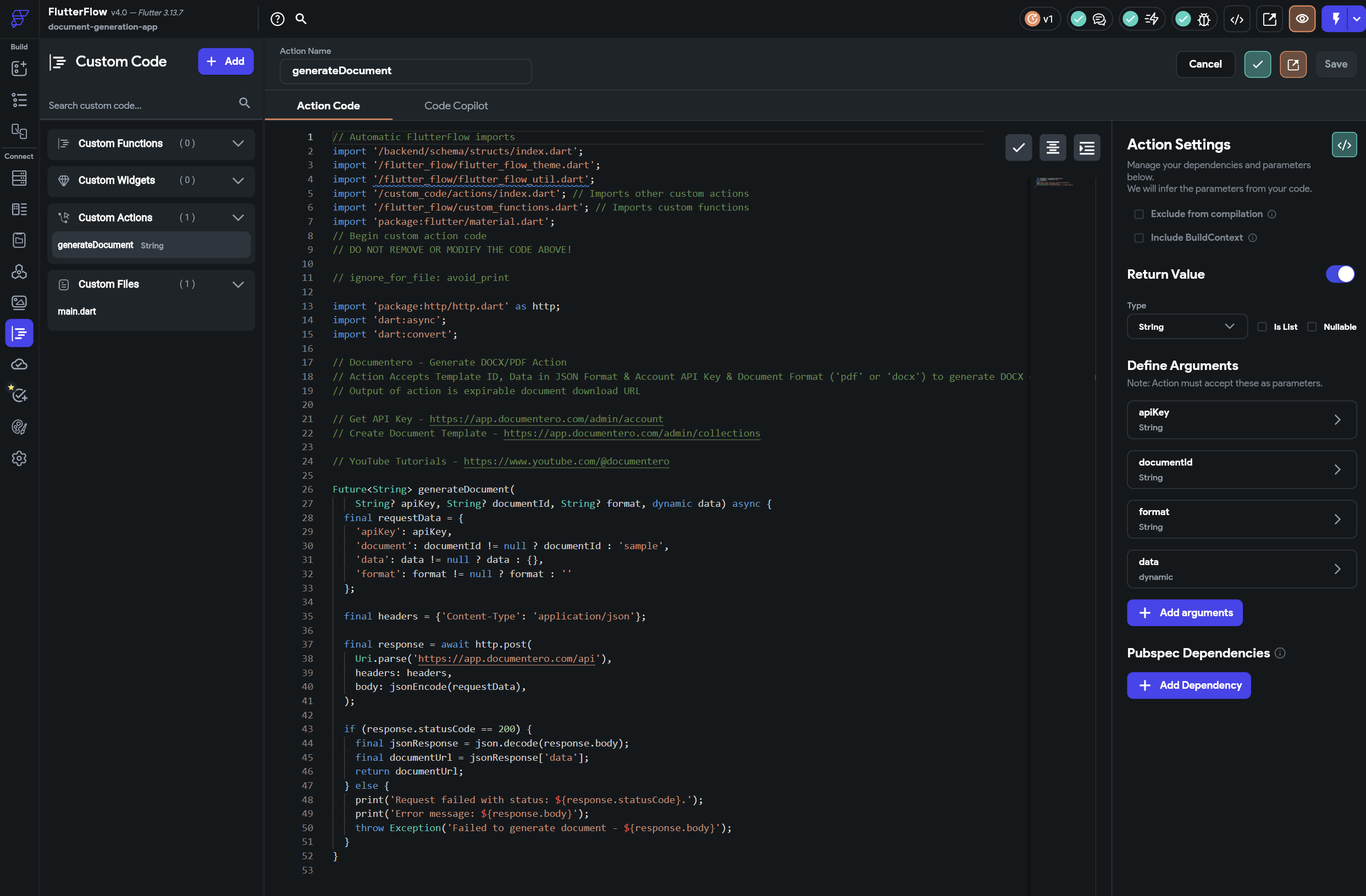Click the green compile check button
1366x896 pixels.
(x=1257, y=64)
